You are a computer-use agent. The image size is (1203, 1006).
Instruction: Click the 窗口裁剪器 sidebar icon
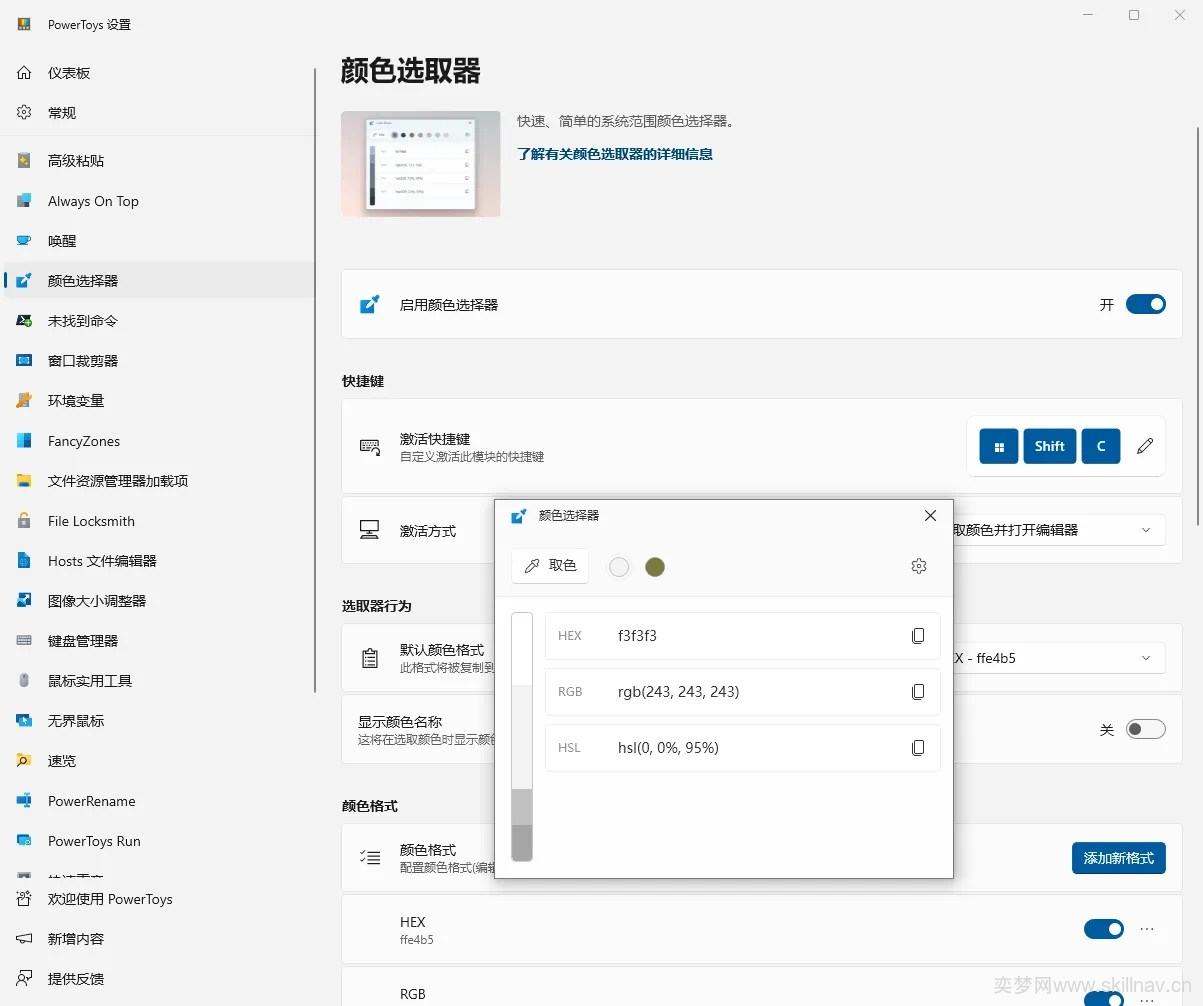[x=24, y=361]
